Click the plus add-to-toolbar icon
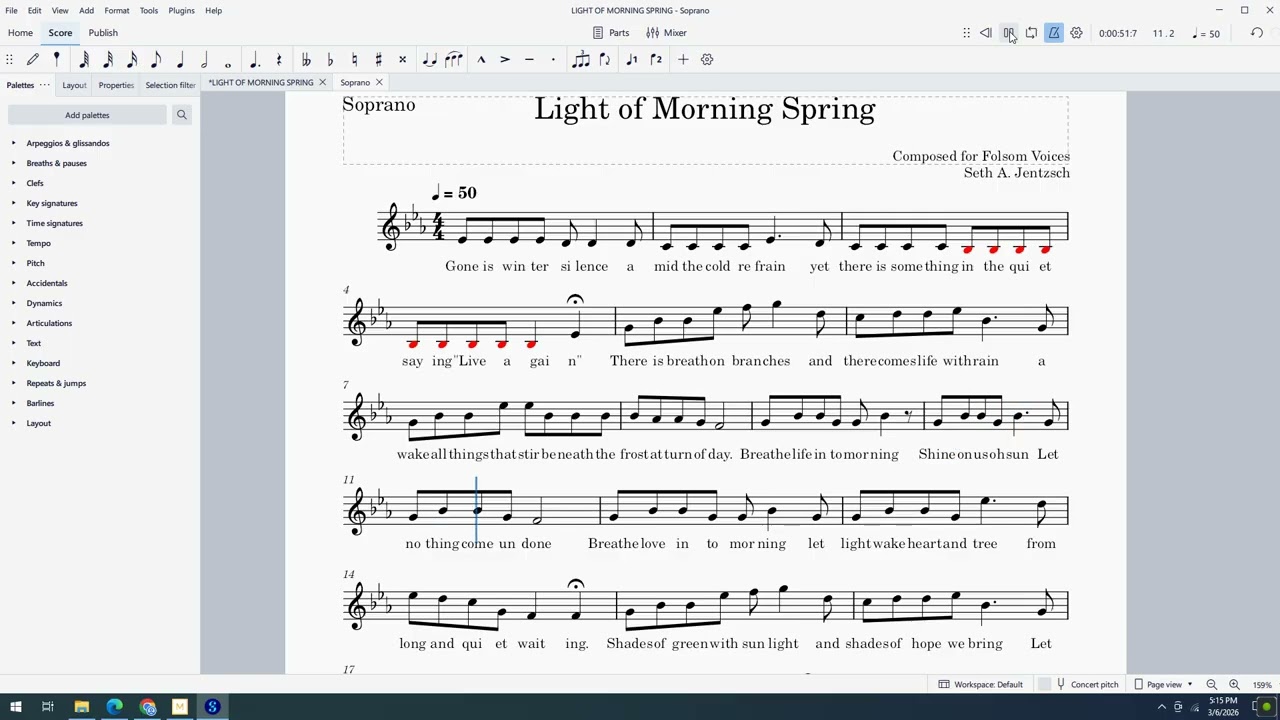 [x=683, y=60]
